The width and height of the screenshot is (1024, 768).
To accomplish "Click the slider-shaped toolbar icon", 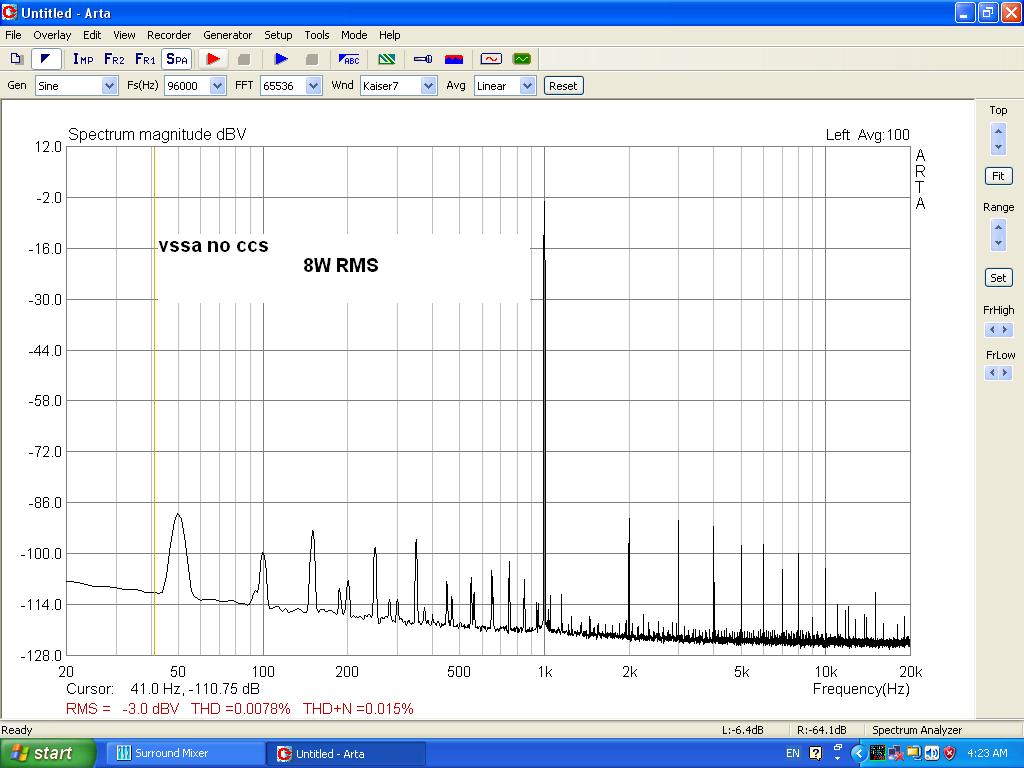I will 423,59.
